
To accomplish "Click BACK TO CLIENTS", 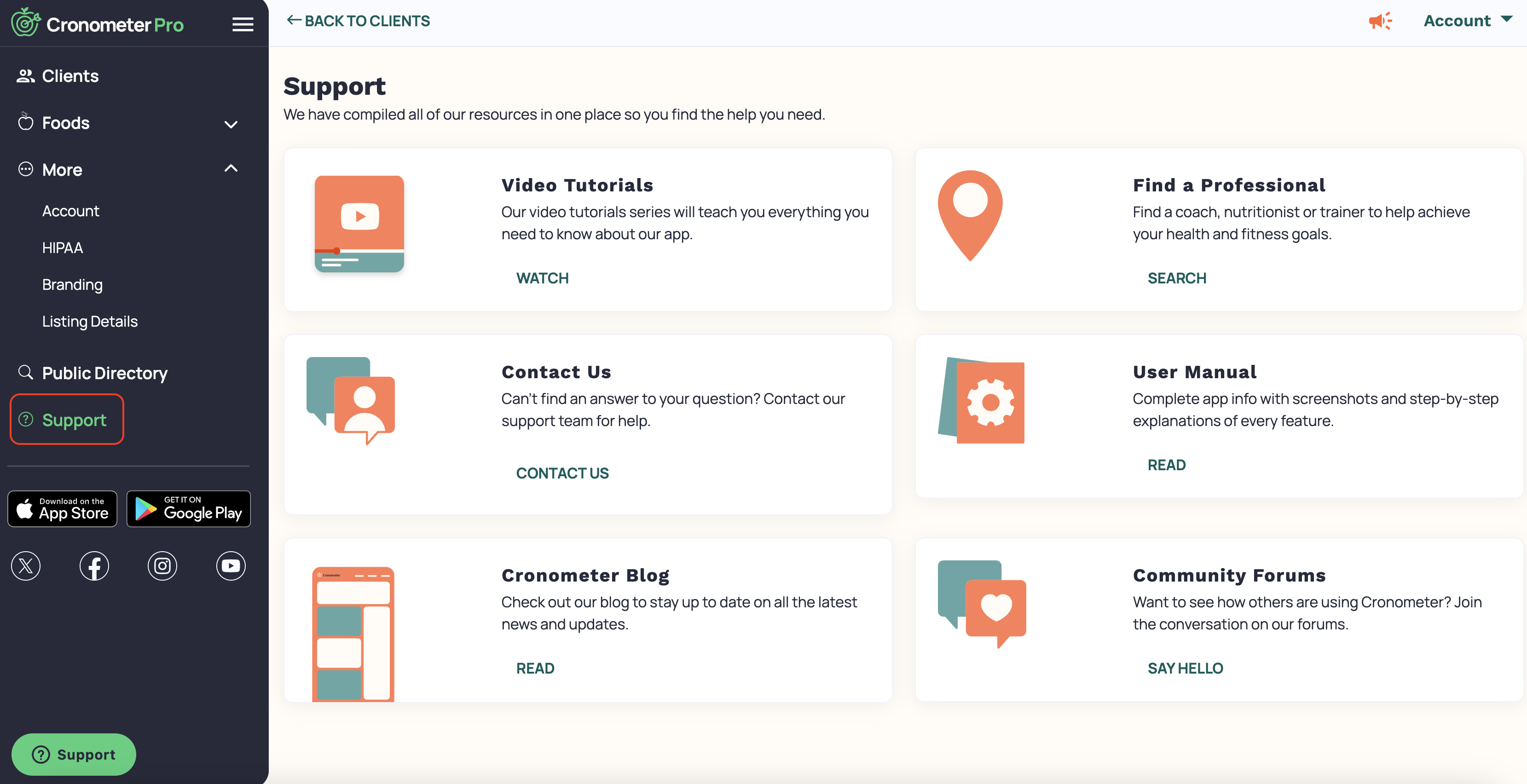I will click(358, 20).
